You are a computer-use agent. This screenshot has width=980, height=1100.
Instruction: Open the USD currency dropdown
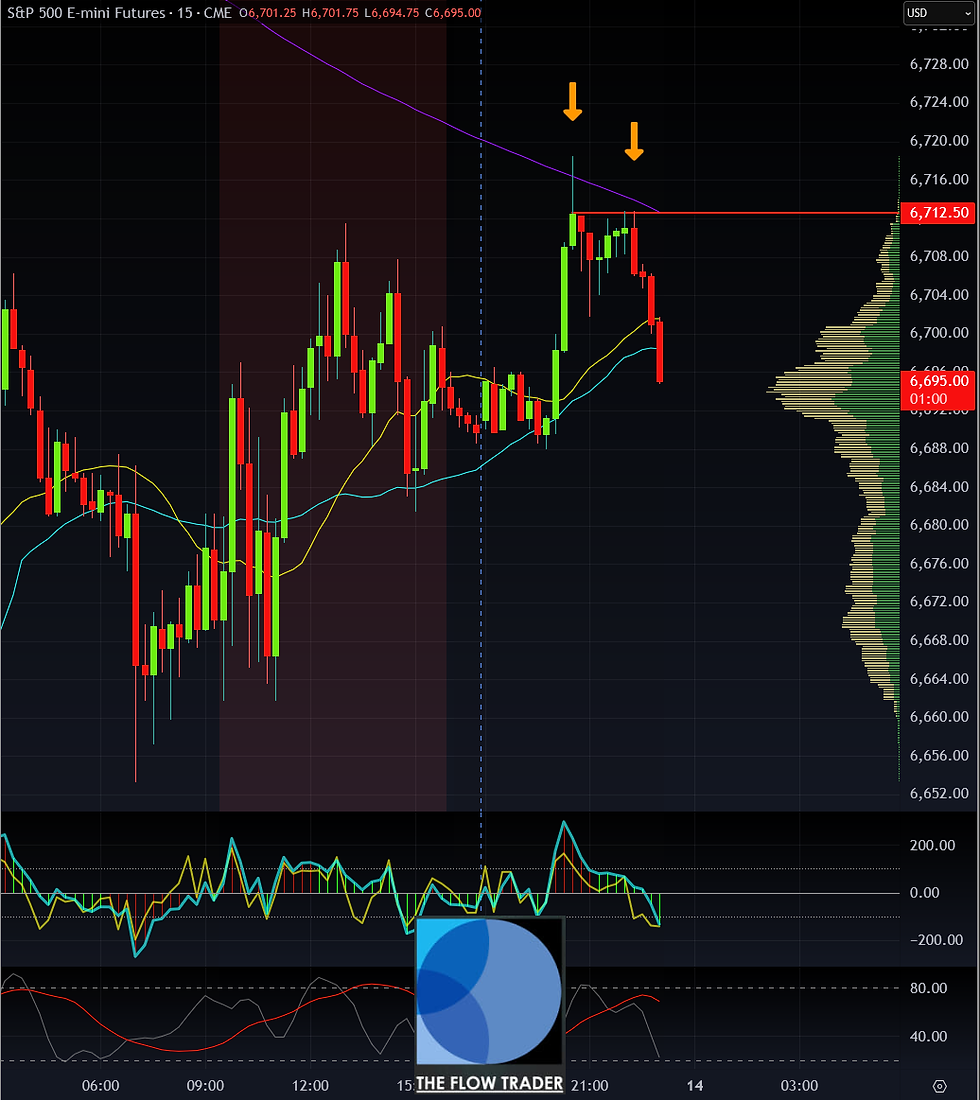click(938, 13)
